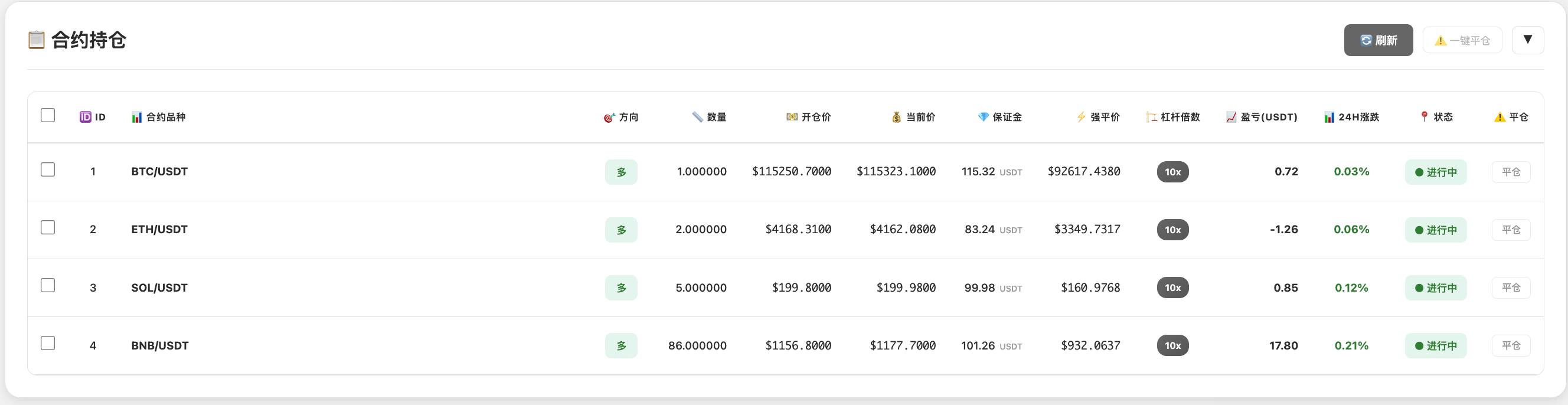Check the BTC/USDT row checkbox
Viewport: 1568px width, 405px height.
point(48,169)
